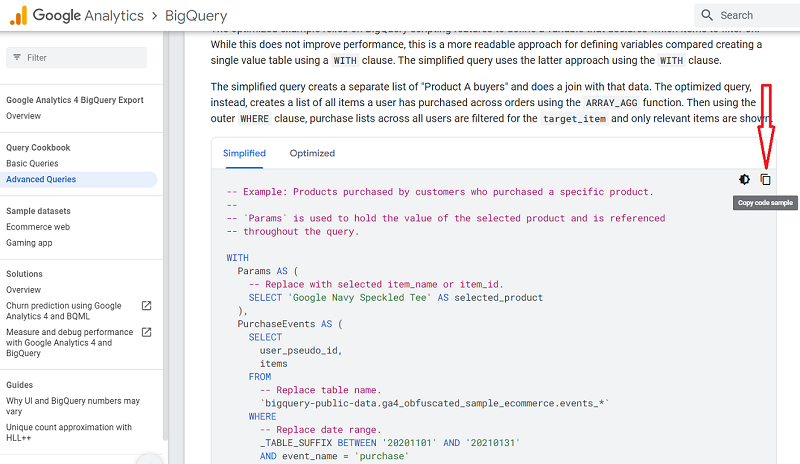Open external link icon beside Measure and debug
The height and width of the screenshot is (464, 800).
pyautogui.click(x=146, y=332)
